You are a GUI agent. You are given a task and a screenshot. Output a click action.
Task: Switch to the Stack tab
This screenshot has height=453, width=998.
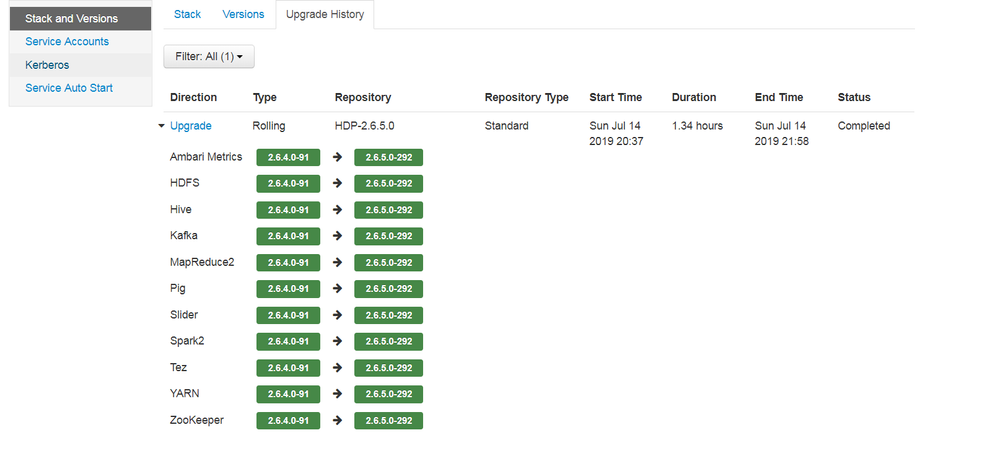pos(187,14)
